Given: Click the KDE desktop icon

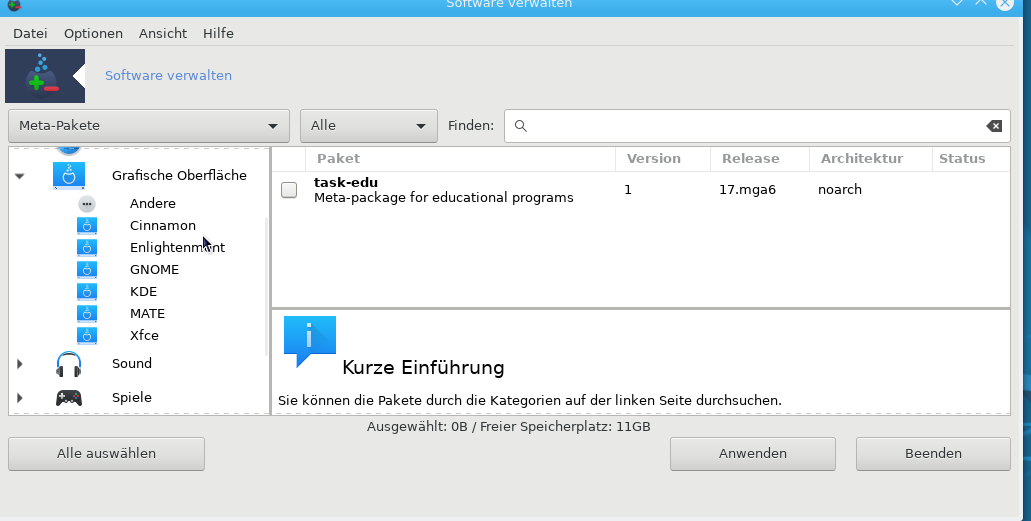Looking at the screenshot, I should [x=87, y=292].
